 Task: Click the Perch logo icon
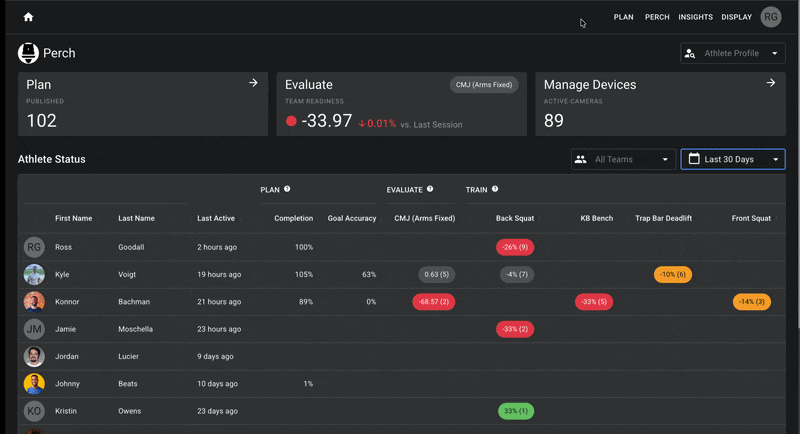[28, 53]
